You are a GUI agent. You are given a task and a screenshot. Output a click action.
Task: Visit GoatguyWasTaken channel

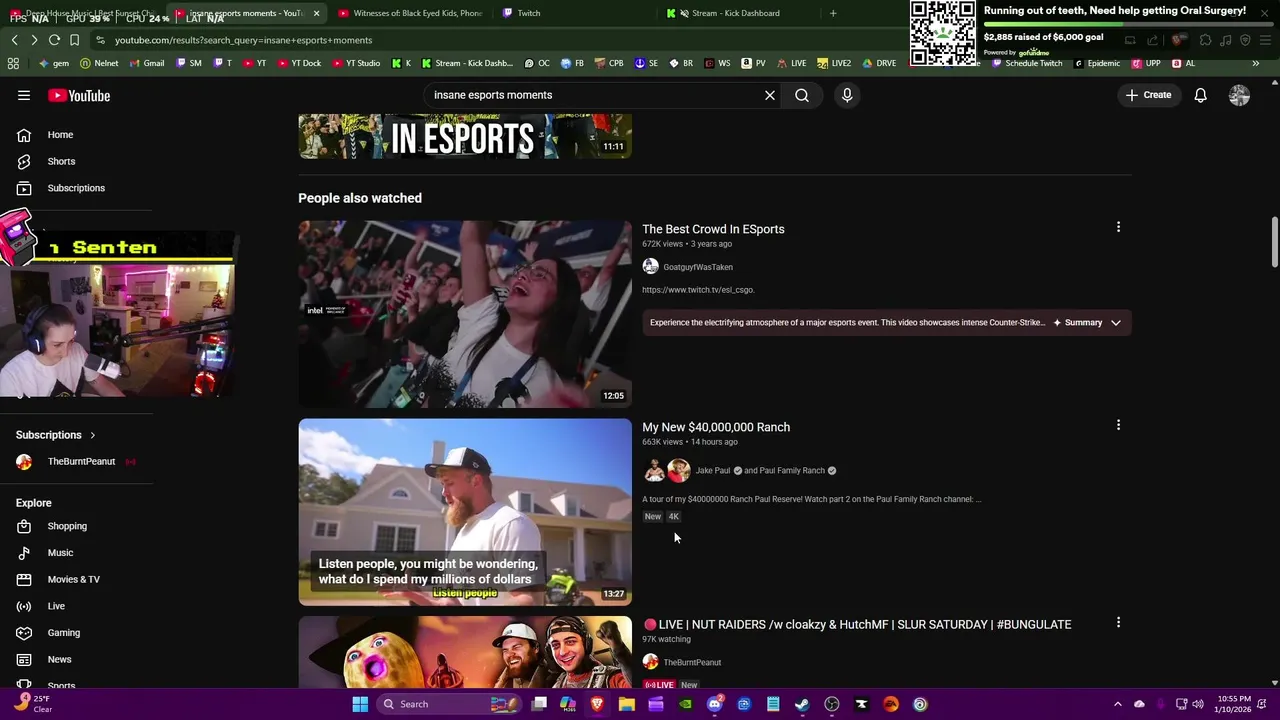pyautogui.click(x=697, y=267)
